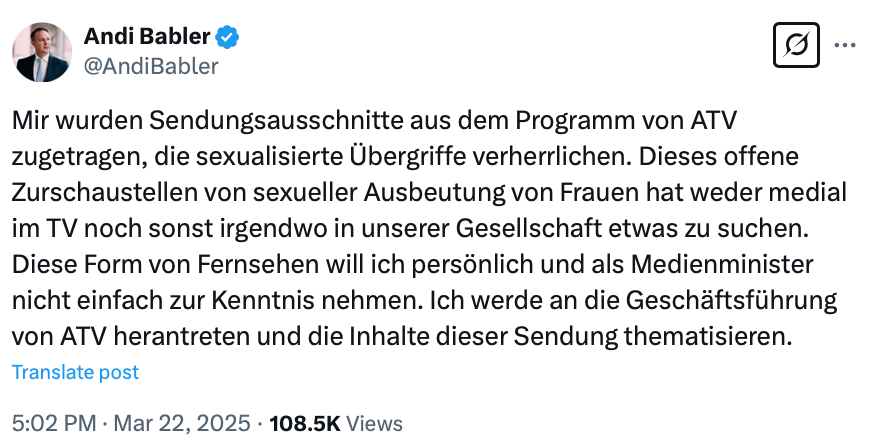Open Andi Babler's profile picture
880x446 pixels.
click(x=42, y=52)
